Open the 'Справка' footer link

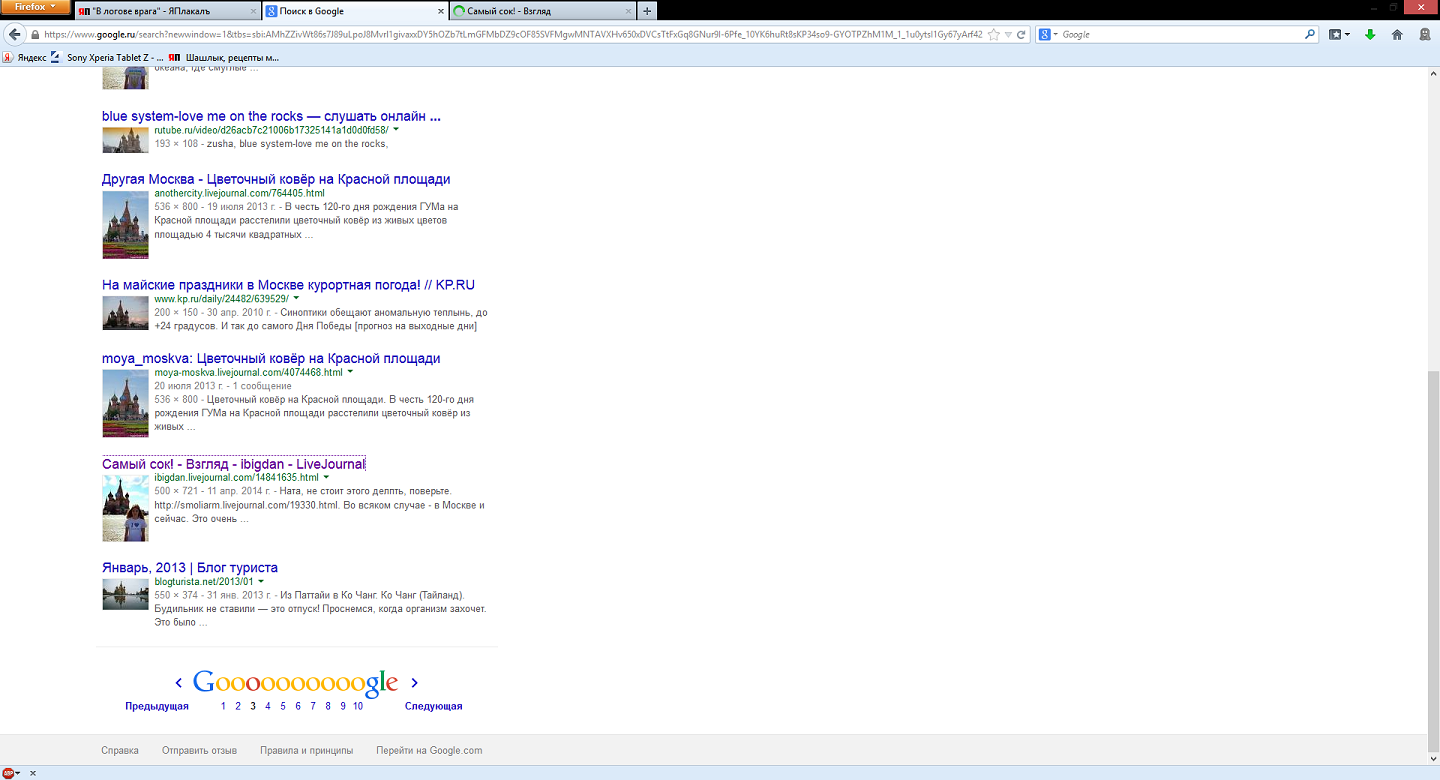pos(120,750)
